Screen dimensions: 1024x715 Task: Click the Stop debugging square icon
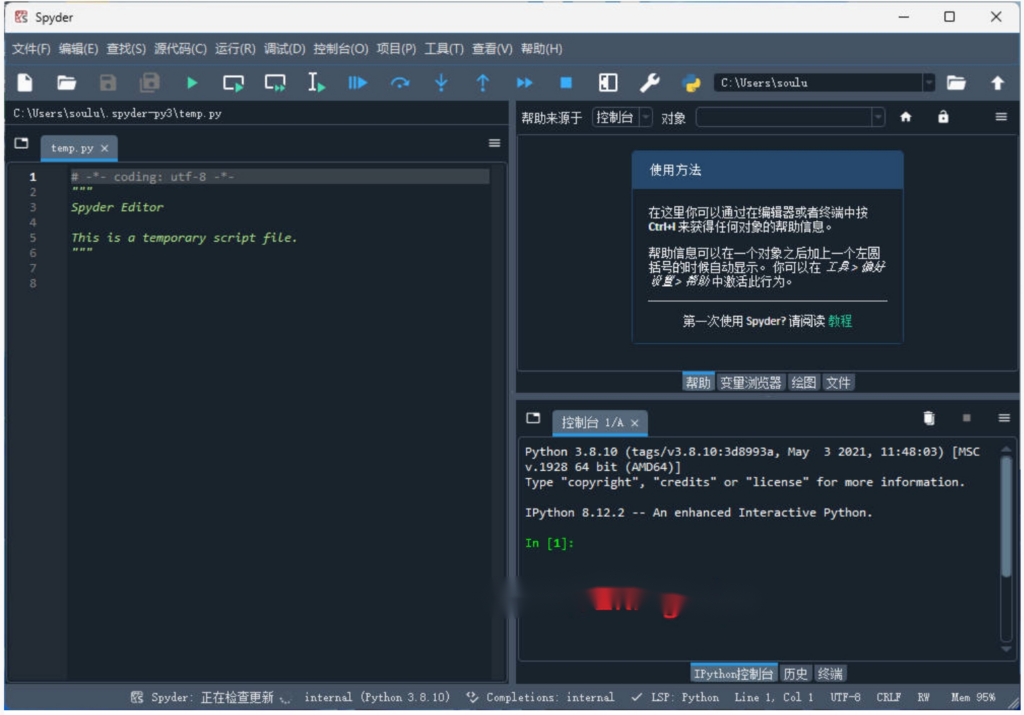pyautogui.click(x=566, y=83)
